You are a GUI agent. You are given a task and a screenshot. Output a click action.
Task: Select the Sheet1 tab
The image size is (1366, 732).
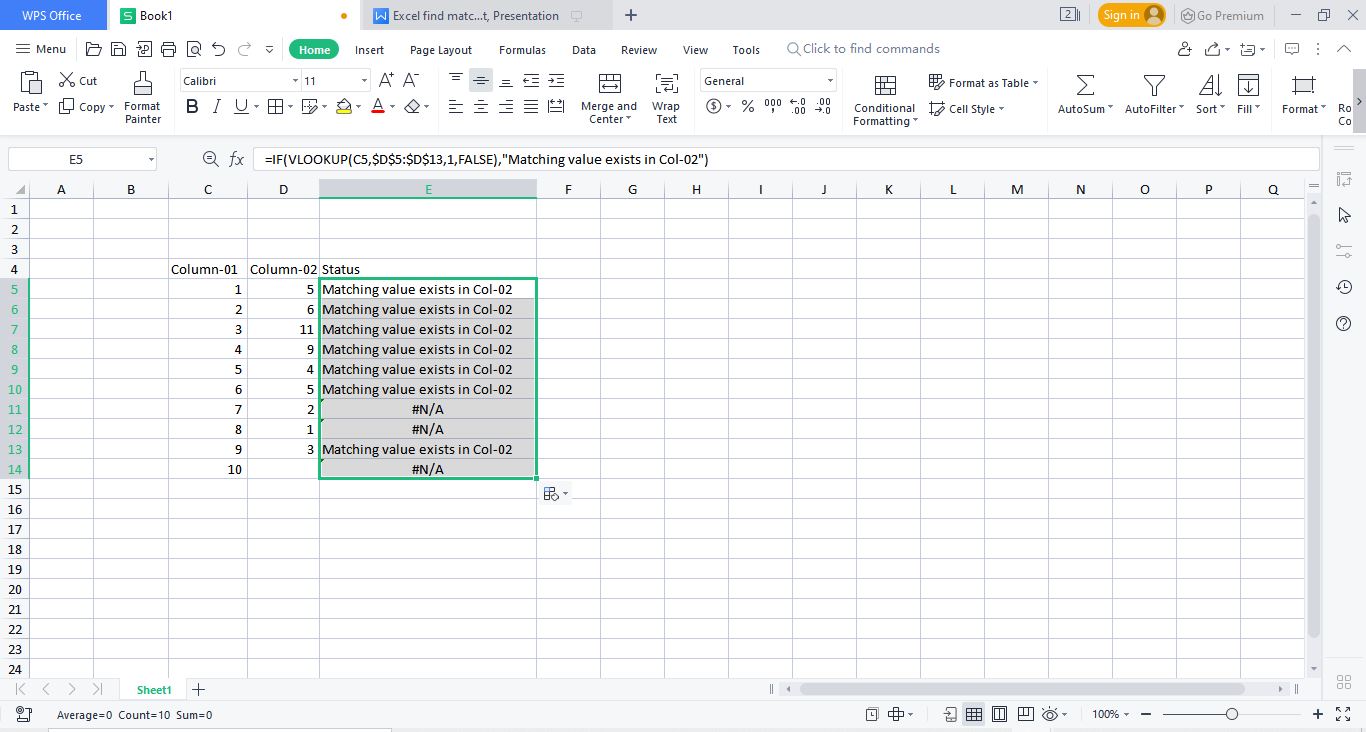(x=154, y=689)
